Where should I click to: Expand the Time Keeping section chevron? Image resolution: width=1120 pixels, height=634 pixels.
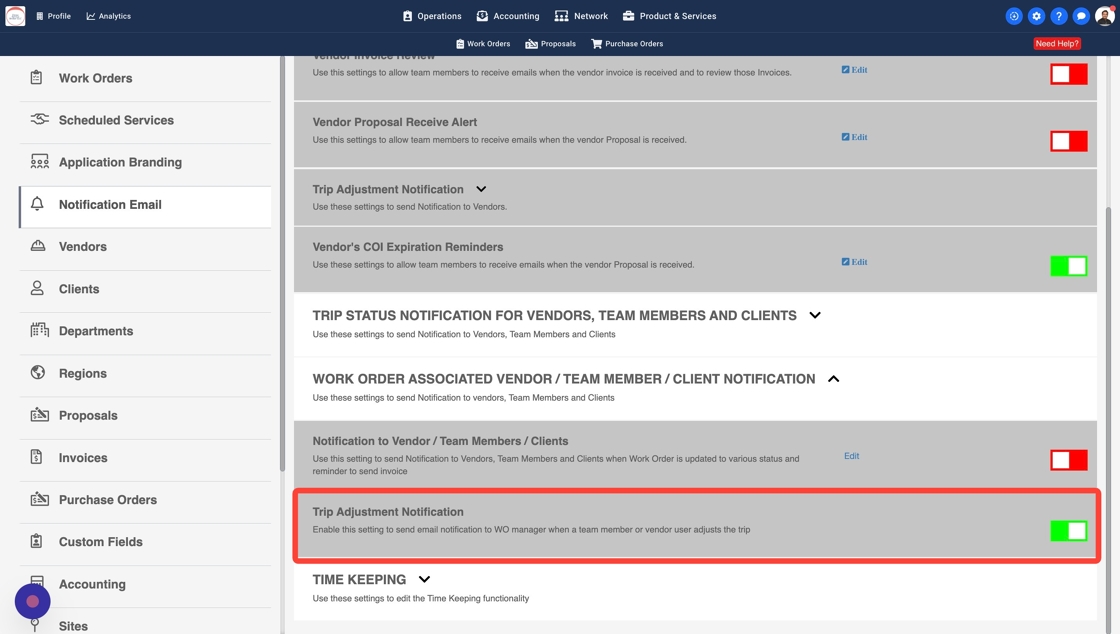pos(424,579)
